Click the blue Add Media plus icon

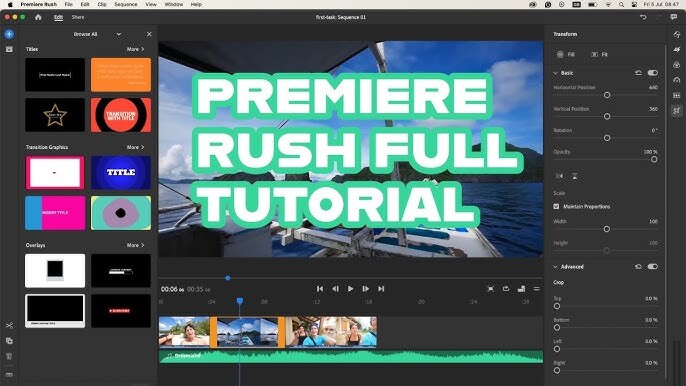pyautogui.click(x=9, y=34)
